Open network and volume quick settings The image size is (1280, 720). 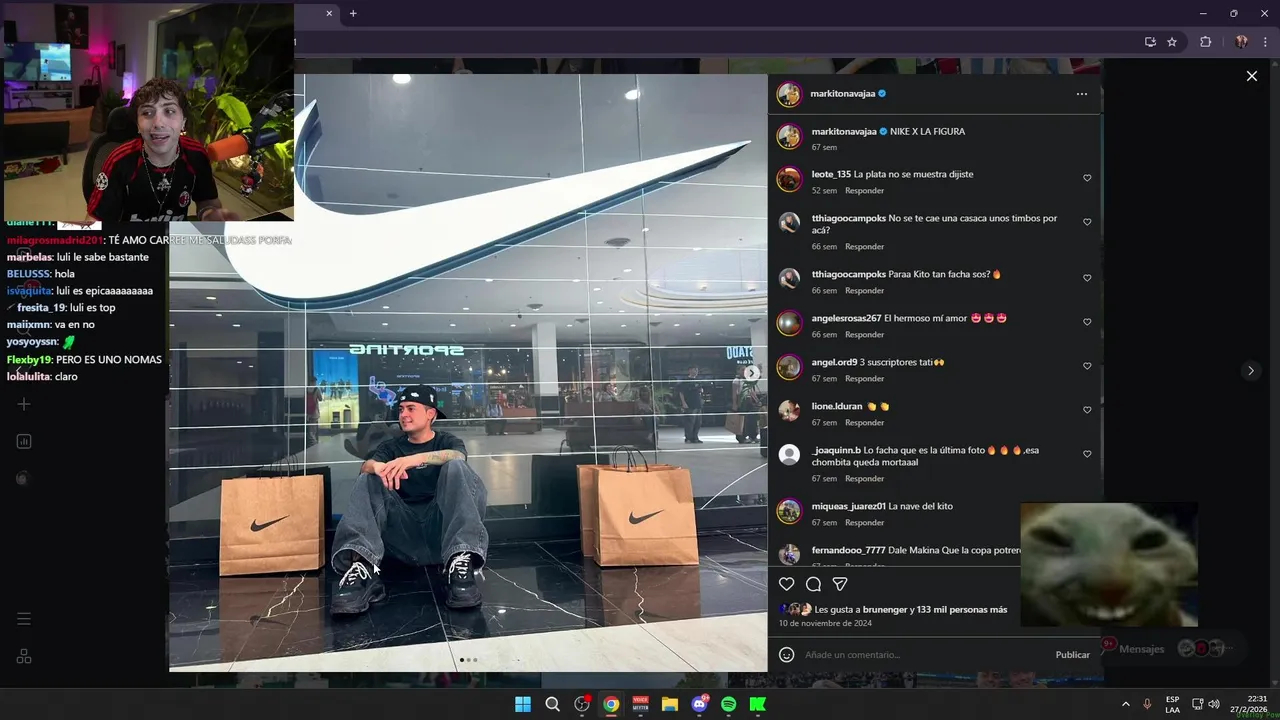click(x=1205, y=704)
